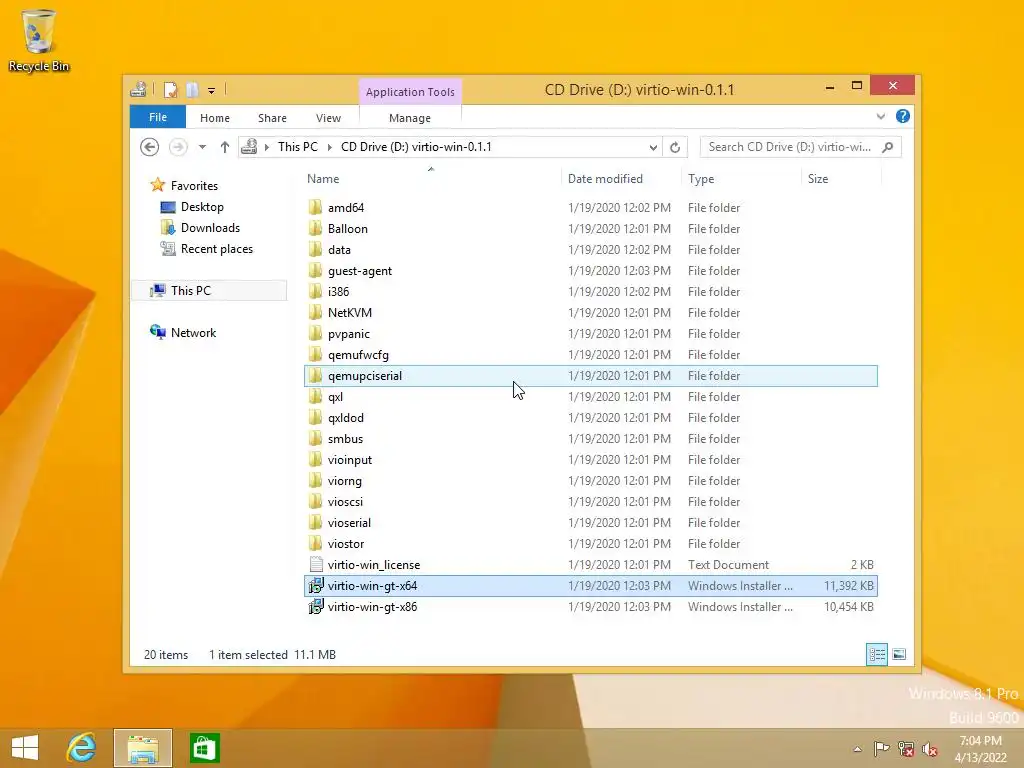This screenshot has height=768, width=1024.
Task: Refresh the folder with the Refresh button
Action: (x=675, y=148)
